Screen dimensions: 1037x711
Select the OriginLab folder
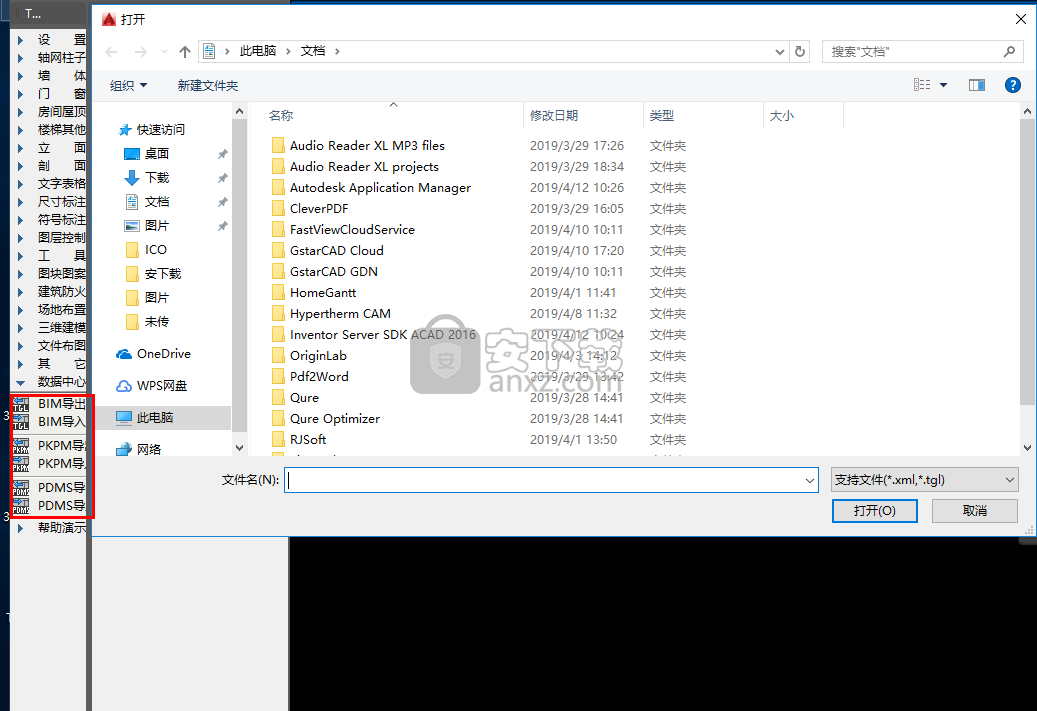coord(318,356)
